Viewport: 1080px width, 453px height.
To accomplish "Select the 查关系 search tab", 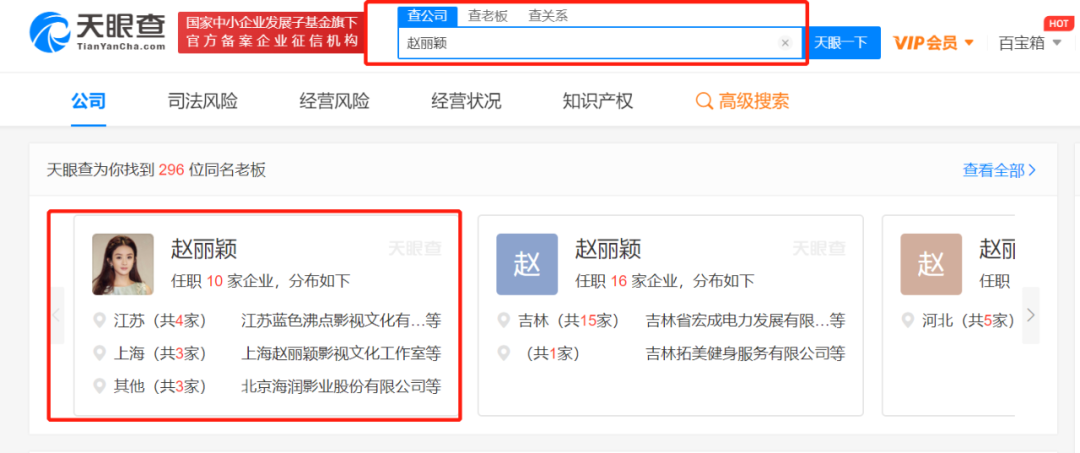I will pyautogui.click(x=548, y=16).
